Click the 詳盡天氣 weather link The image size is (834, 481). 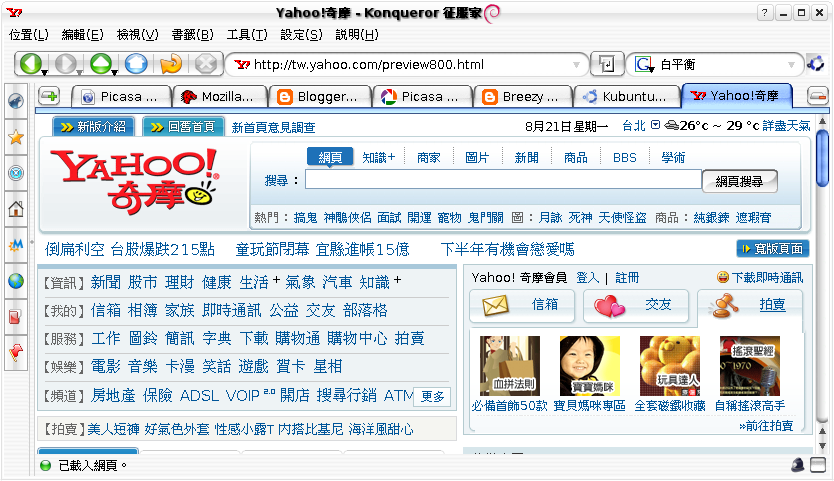(x=786, y=126)
